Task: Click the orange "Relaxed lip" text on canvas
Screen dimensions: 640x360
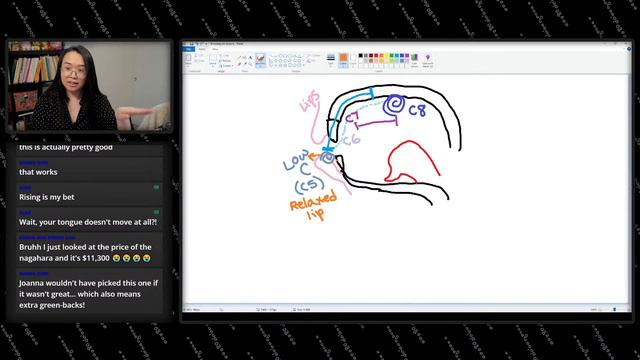Action: click(x=313, y=205)
